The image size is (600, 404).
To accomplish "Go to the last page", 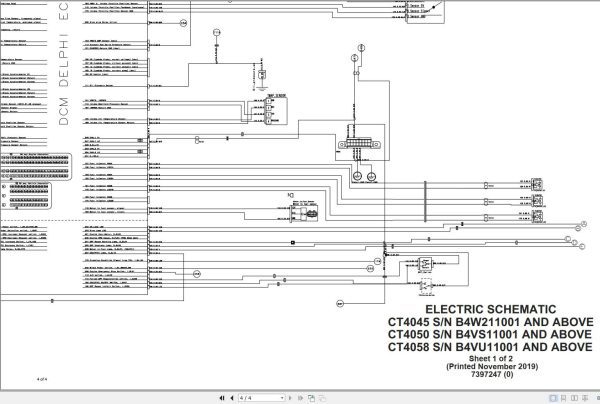I will (300, 398).
